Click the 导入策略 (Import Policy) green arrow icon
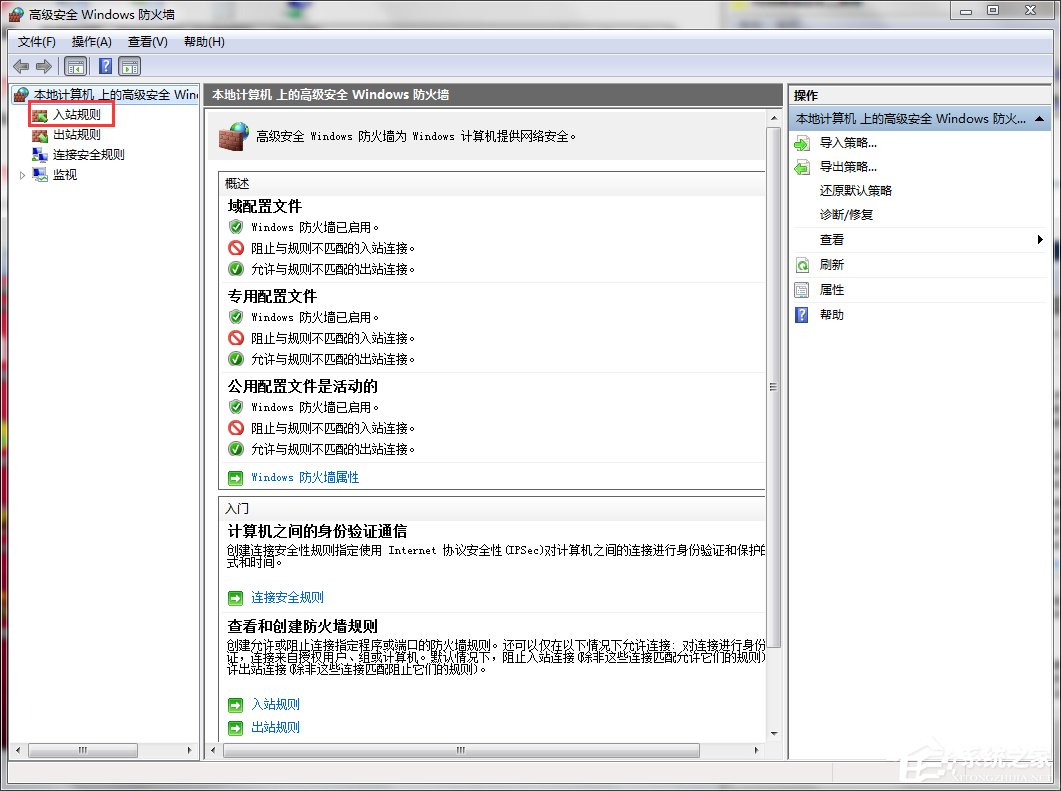Viewport: 1061px width, 791px height. tap(801, 142)
